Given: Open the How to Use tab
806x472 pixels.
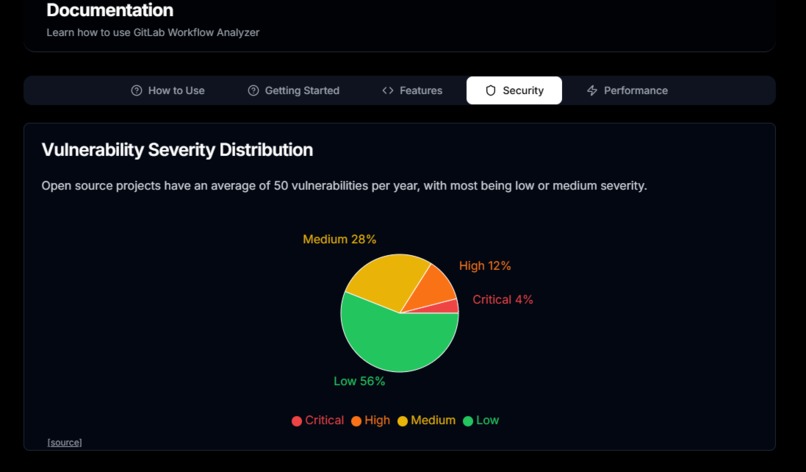Looking at the screenshot, I should click(x=168, y=90).
